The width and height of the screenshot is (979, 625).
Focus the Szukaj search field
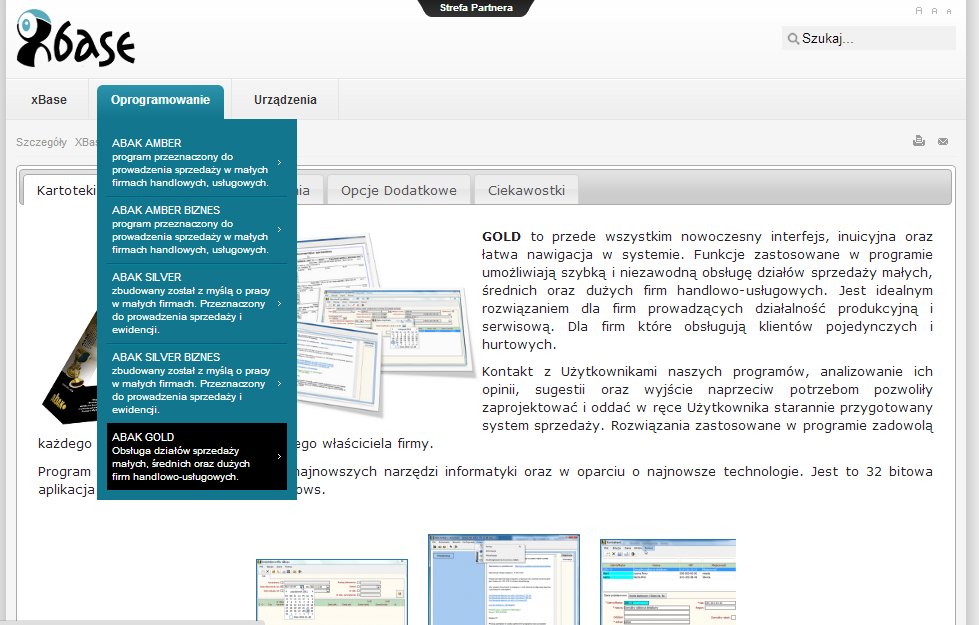click(868, 39)
